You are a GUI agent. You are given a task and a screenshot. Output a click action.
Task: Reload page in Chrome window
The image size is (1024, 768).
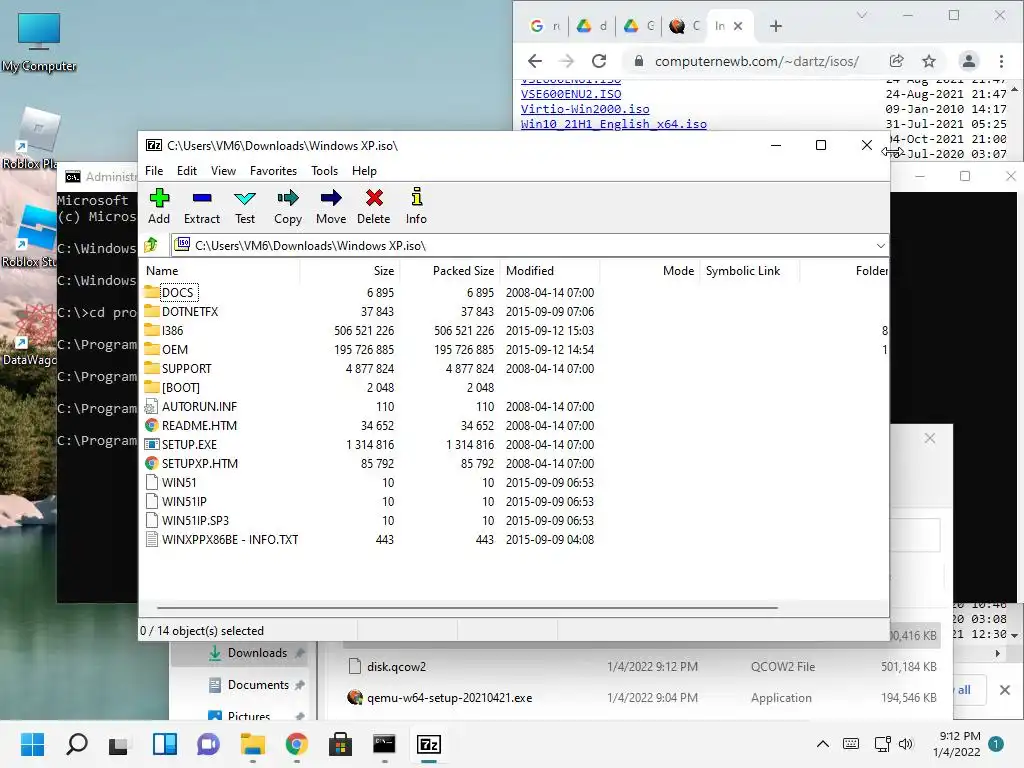click(x=599, y=61)
